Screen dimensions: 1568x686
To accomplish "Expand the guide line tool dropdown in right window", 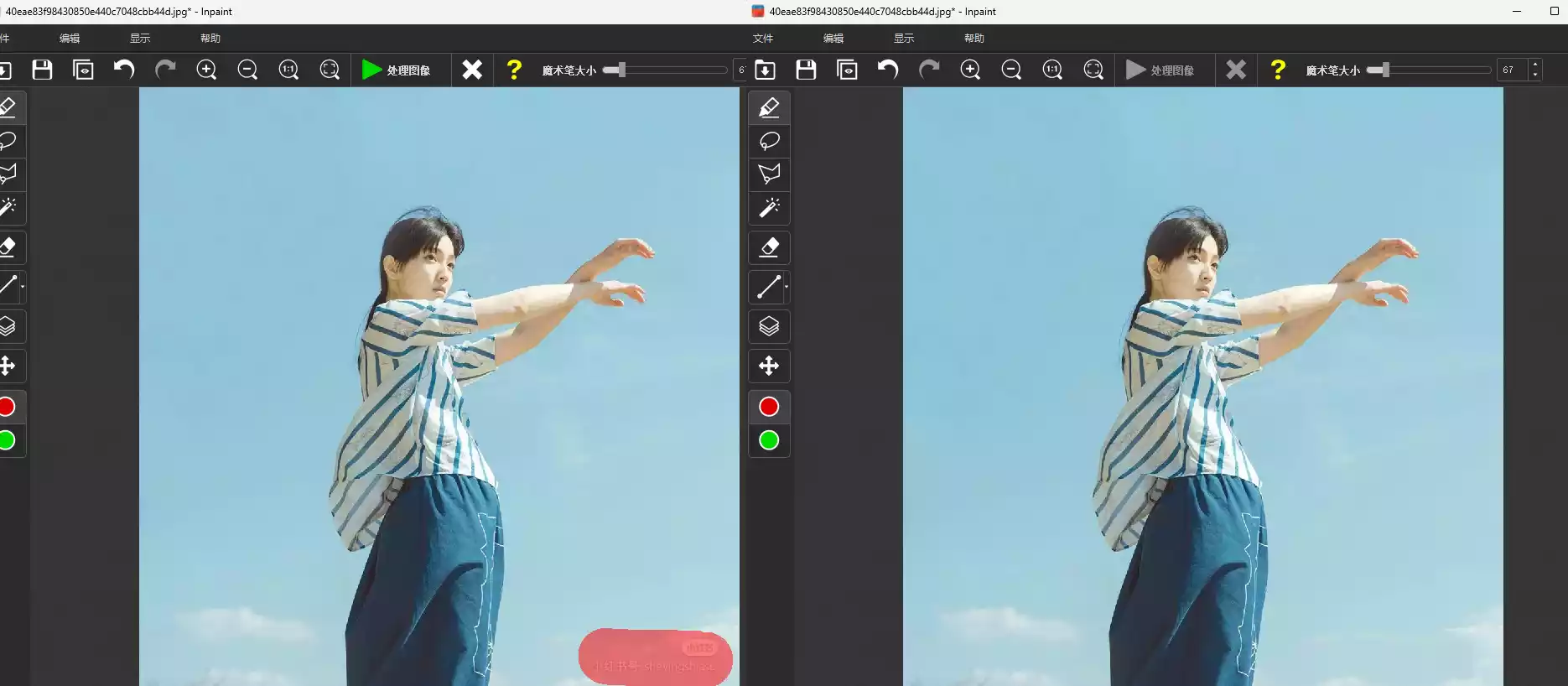I will (787, 288).
